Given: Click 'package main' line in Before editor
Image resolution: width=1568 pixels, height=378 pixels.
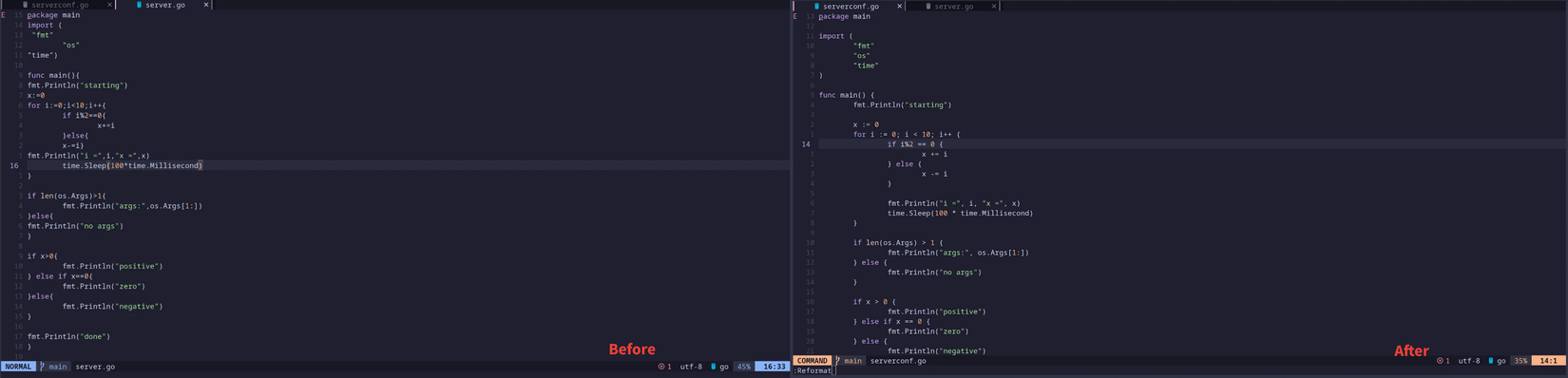Looking at the screenshot, I should pyautogui.click(x=53, y=15).
